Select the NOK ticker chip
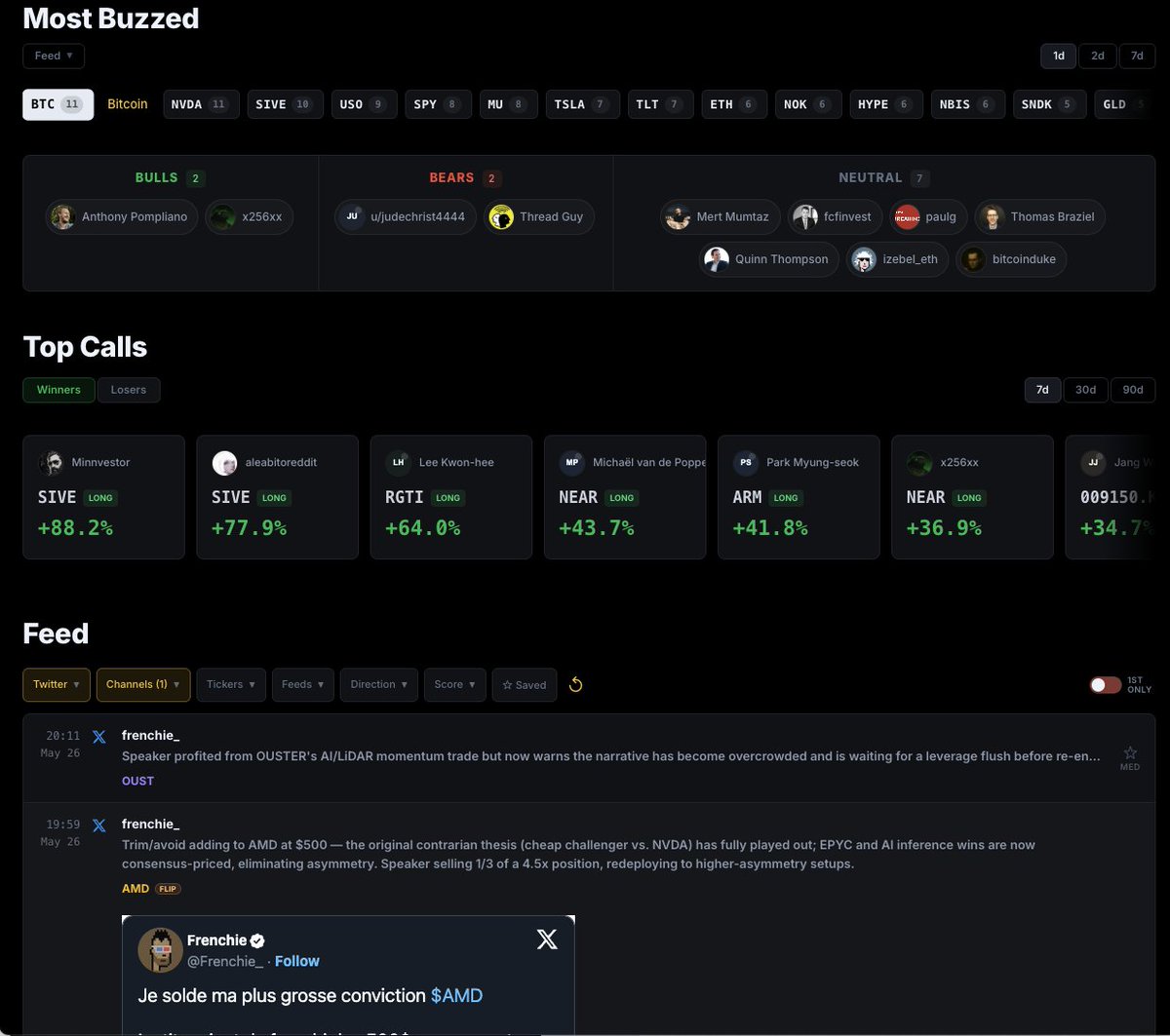The height and width of the screenshot is (1036, 1170). (808, 104)
